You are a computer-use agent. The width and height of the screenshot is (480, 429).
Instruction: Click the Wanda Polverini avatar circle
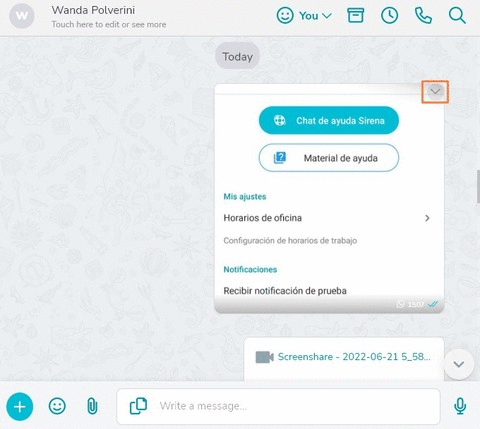point(22,16)
